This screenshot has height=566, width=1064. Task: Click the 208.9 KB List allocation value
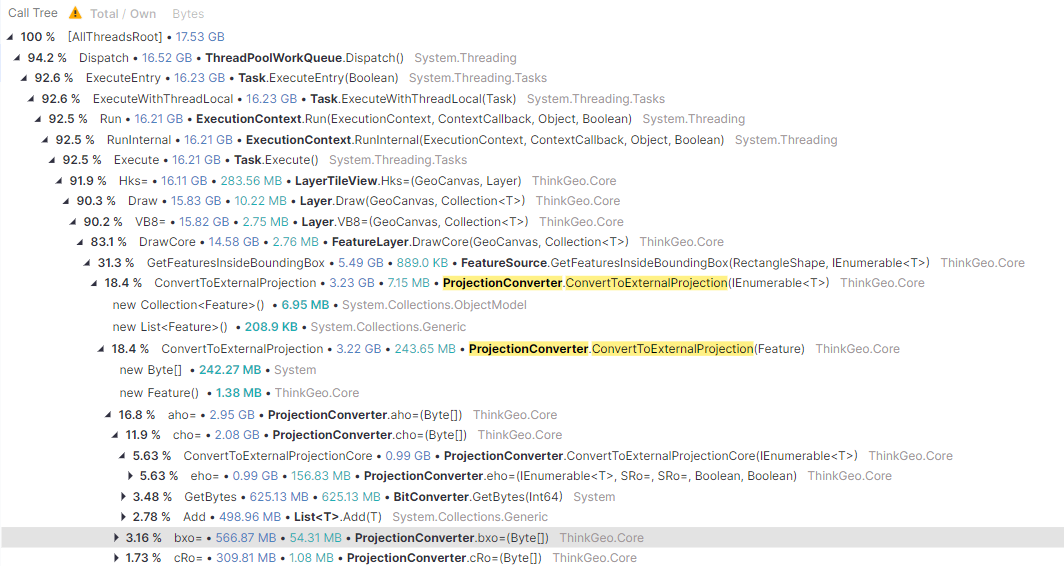[271, 327]
